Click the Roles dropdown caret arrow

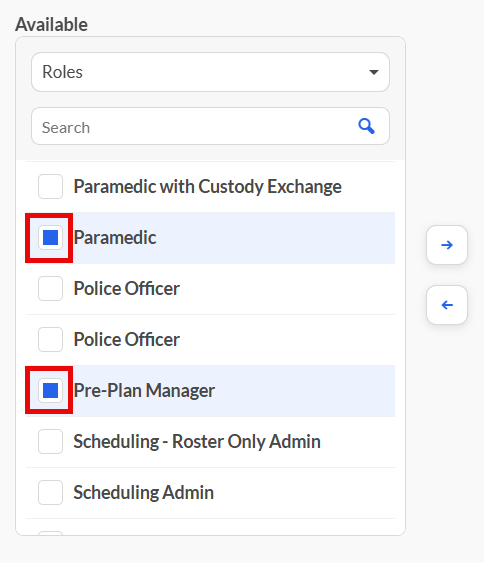pos(374,72)
